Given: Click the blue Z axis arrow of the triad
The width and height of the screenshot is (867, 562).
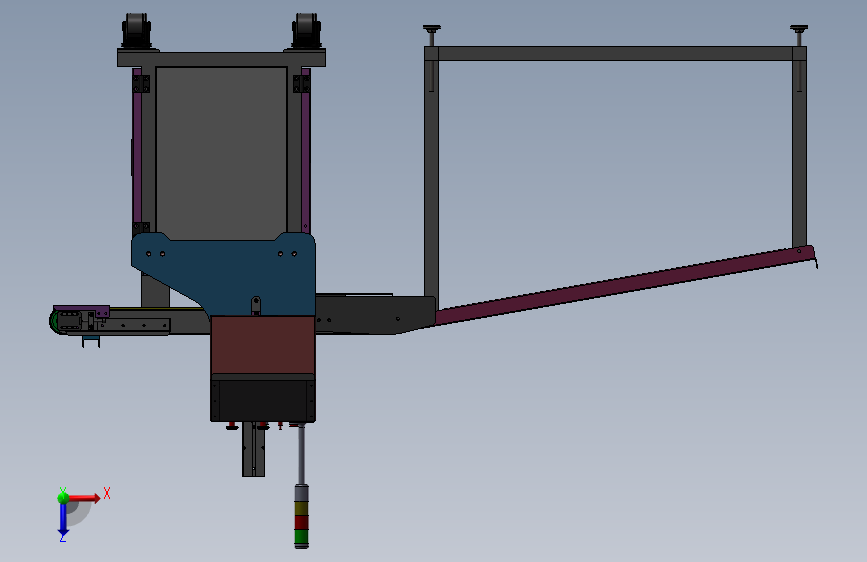Looking at the screenshot, I should click(63, 519).
